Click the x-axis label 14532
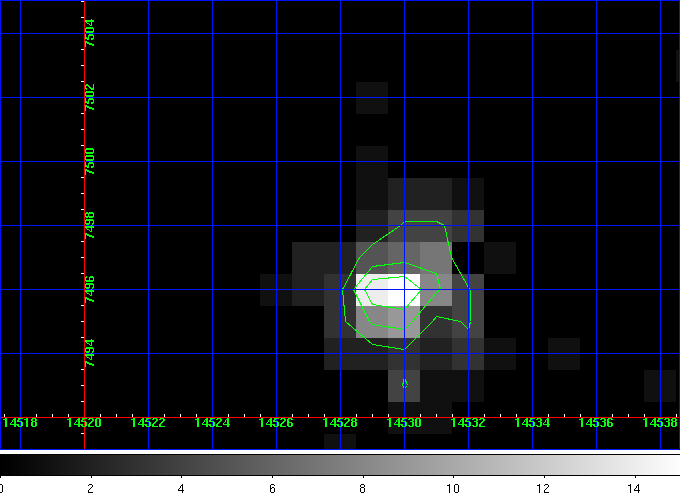The image size is (680, 498). click(468, 423)
